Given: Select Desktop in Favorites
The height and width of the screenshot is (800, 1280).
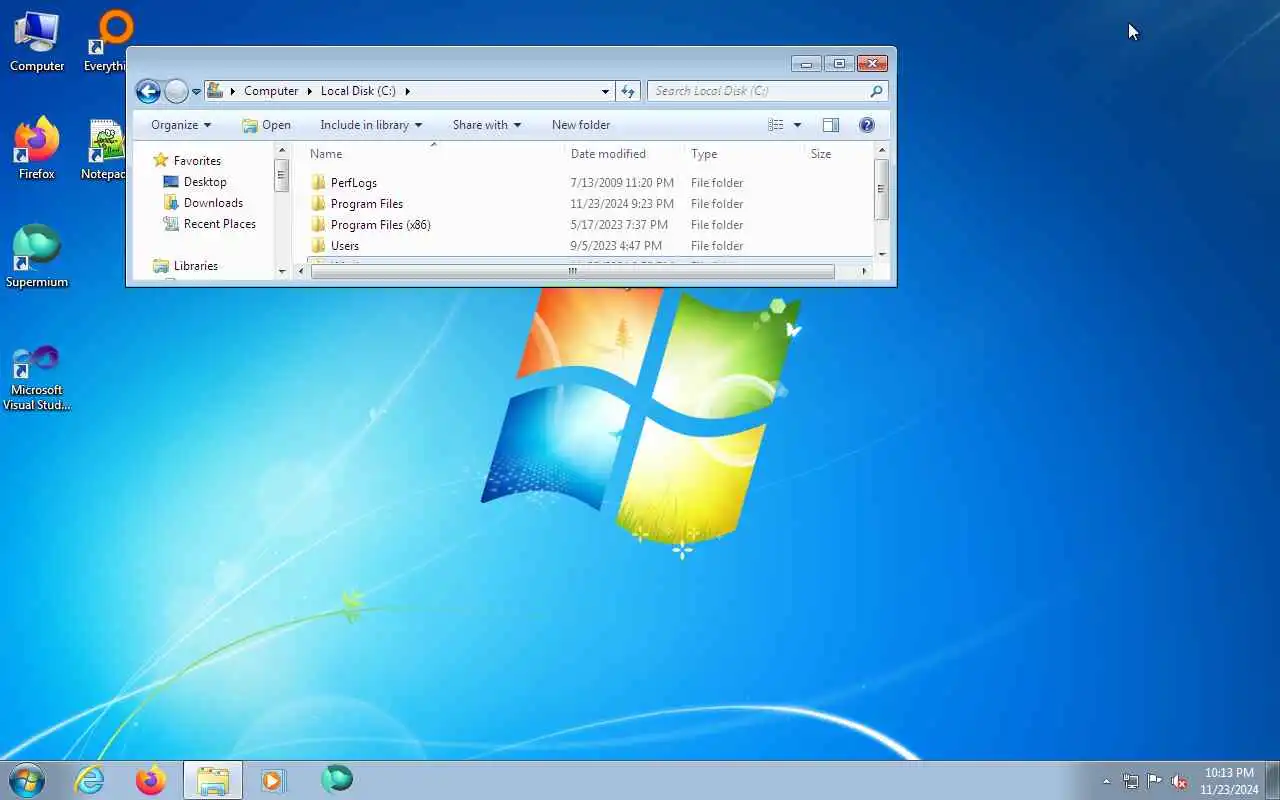Looking at the screenshot, I should tap(205, 182).
